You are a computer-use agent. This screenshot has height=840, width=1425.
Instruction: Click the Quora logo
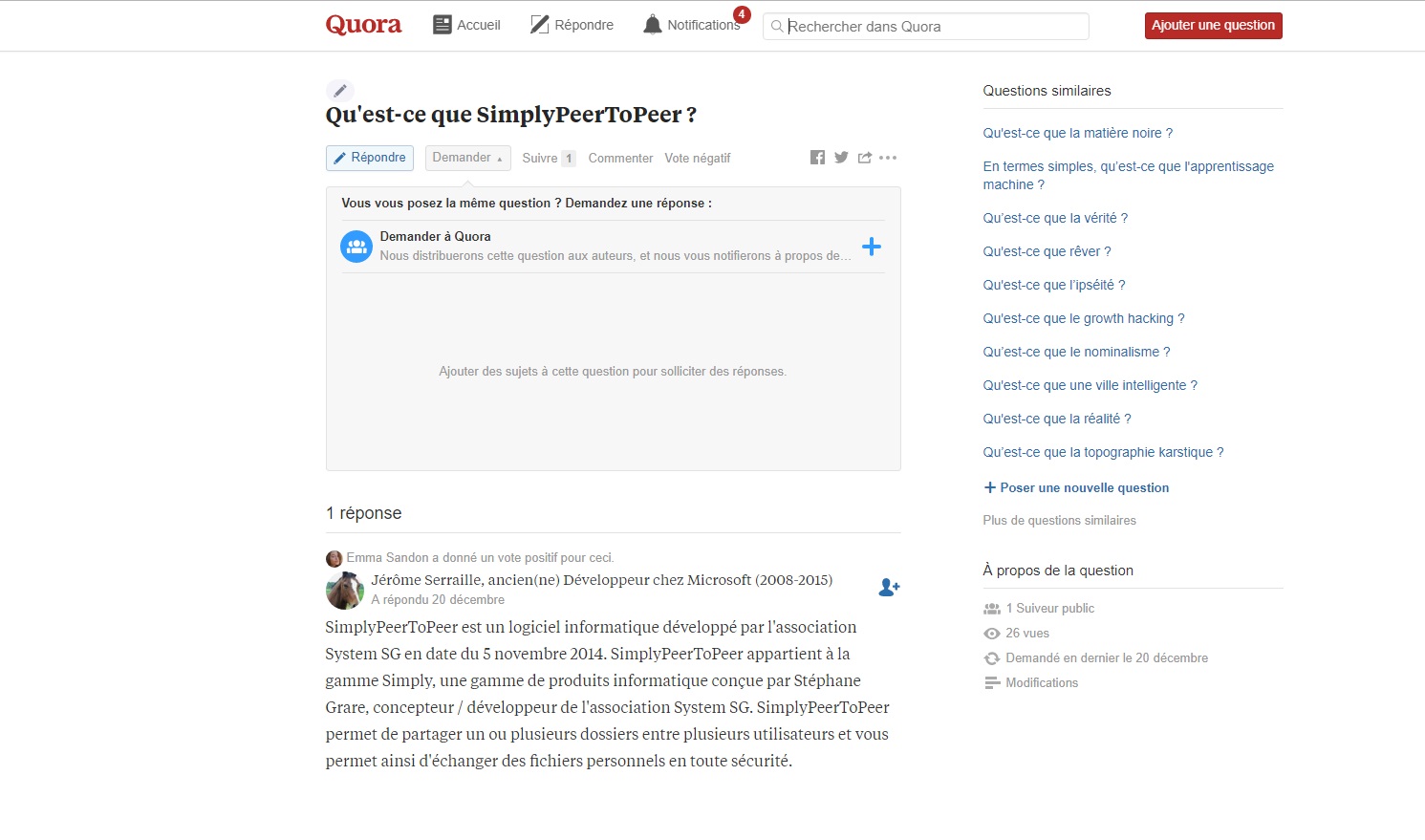click(363, 25)
